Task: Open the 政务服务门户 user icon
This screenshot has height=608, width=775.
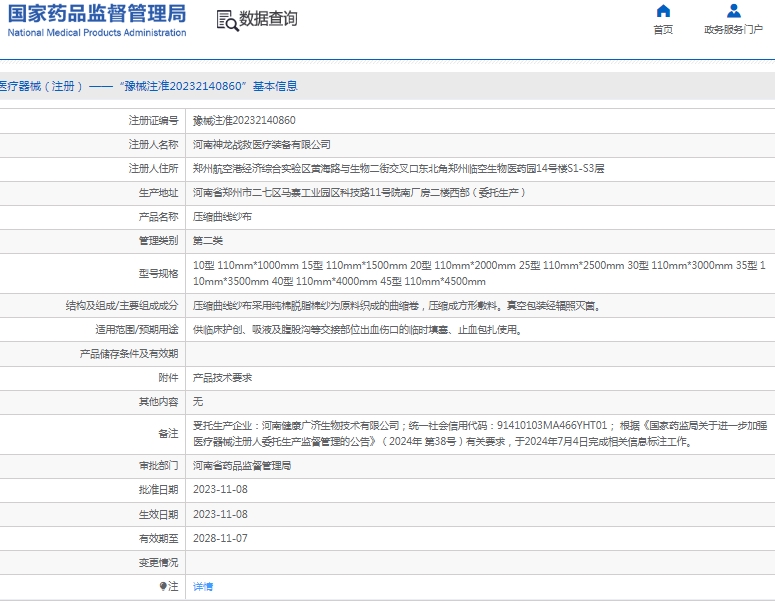Action: tap(733, 11)
